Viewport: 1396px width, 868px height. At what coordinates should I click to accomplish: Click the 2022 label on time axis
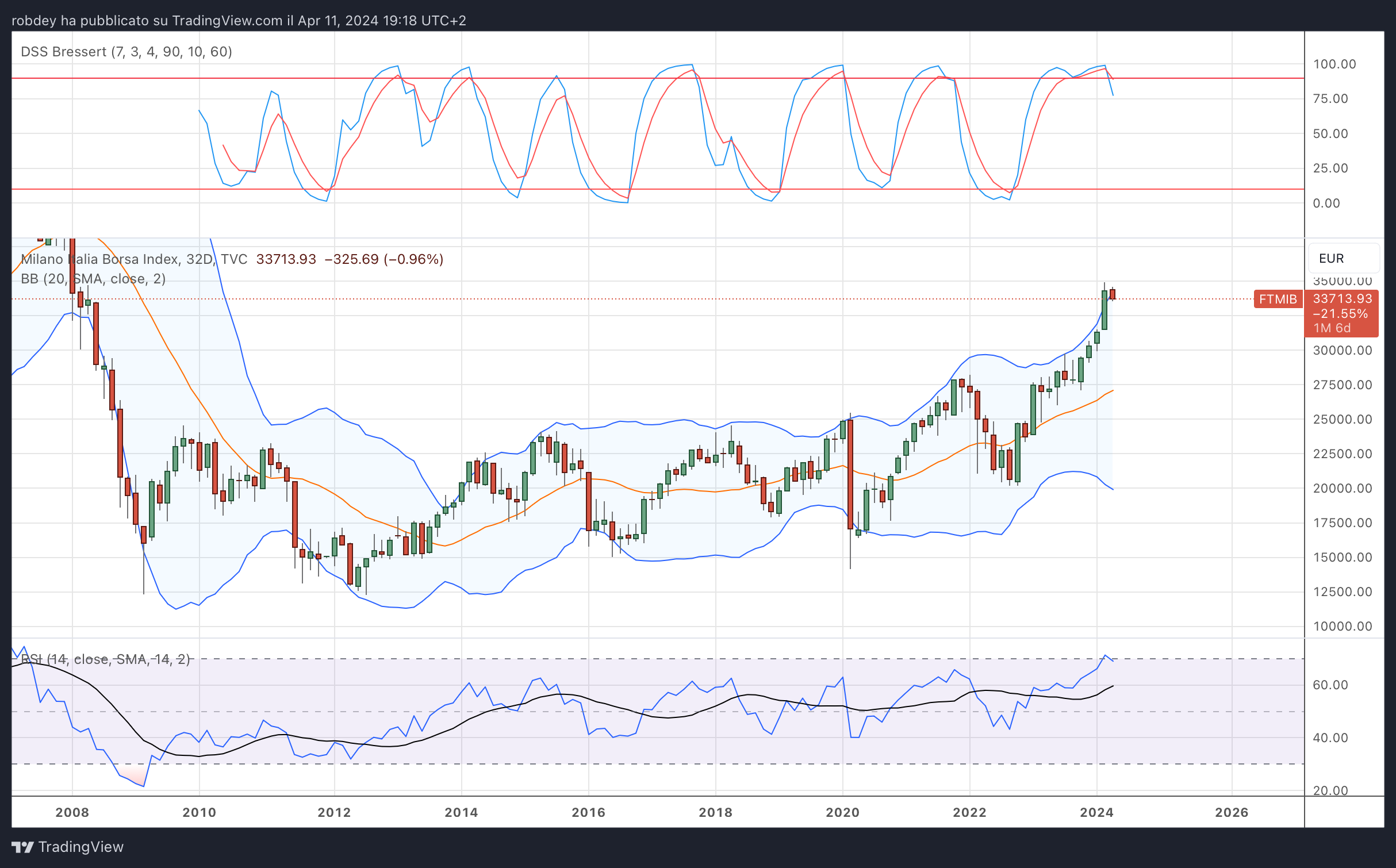coord(970,812)
